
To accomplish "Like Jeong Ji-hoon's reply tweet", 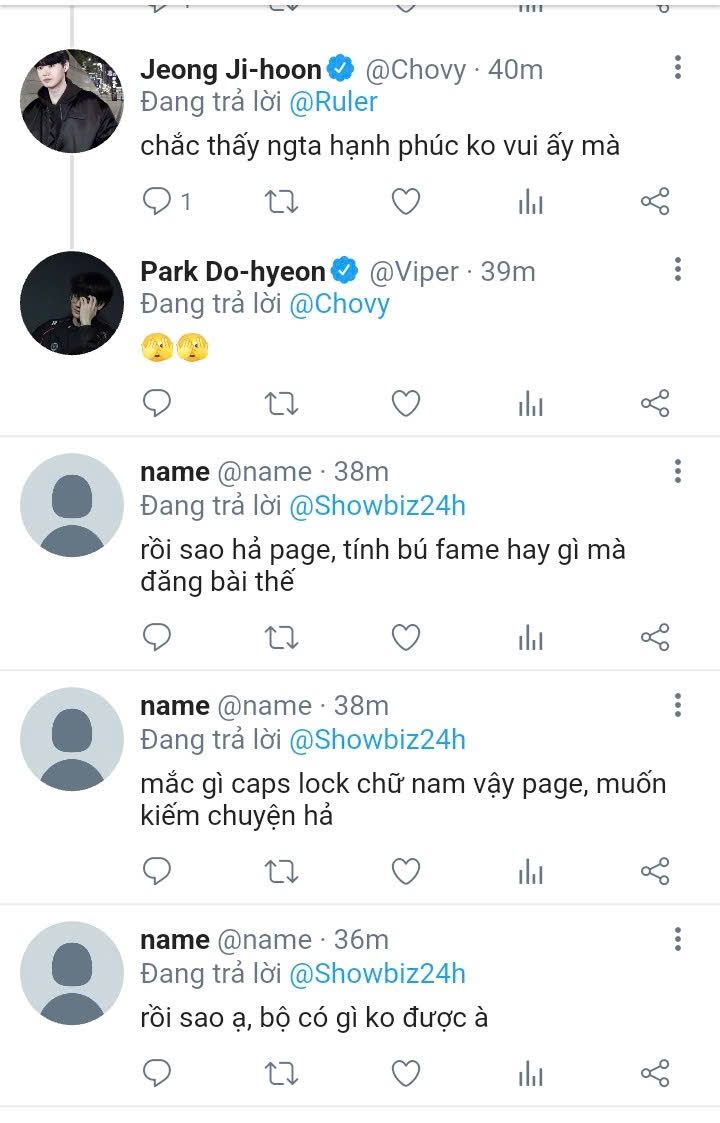I will (x=405, y=202).
